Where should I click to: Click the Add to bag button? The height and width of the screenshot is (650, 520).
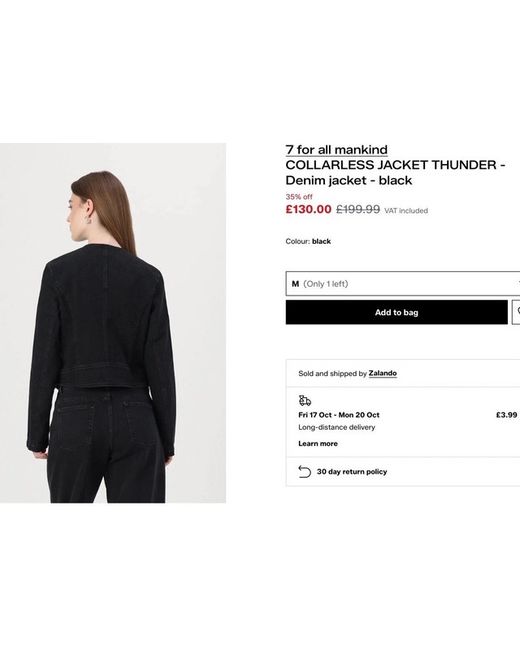point(396,312)
